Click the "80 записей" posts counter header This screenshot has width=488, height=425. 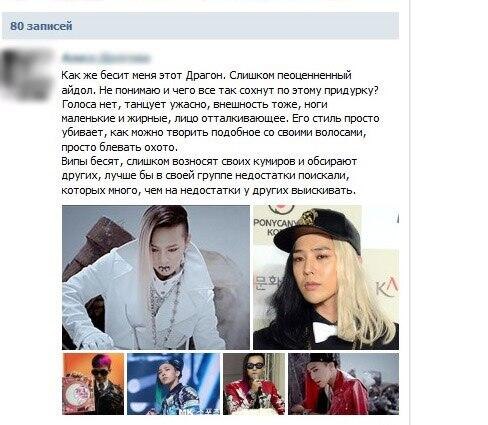[41, 26]
